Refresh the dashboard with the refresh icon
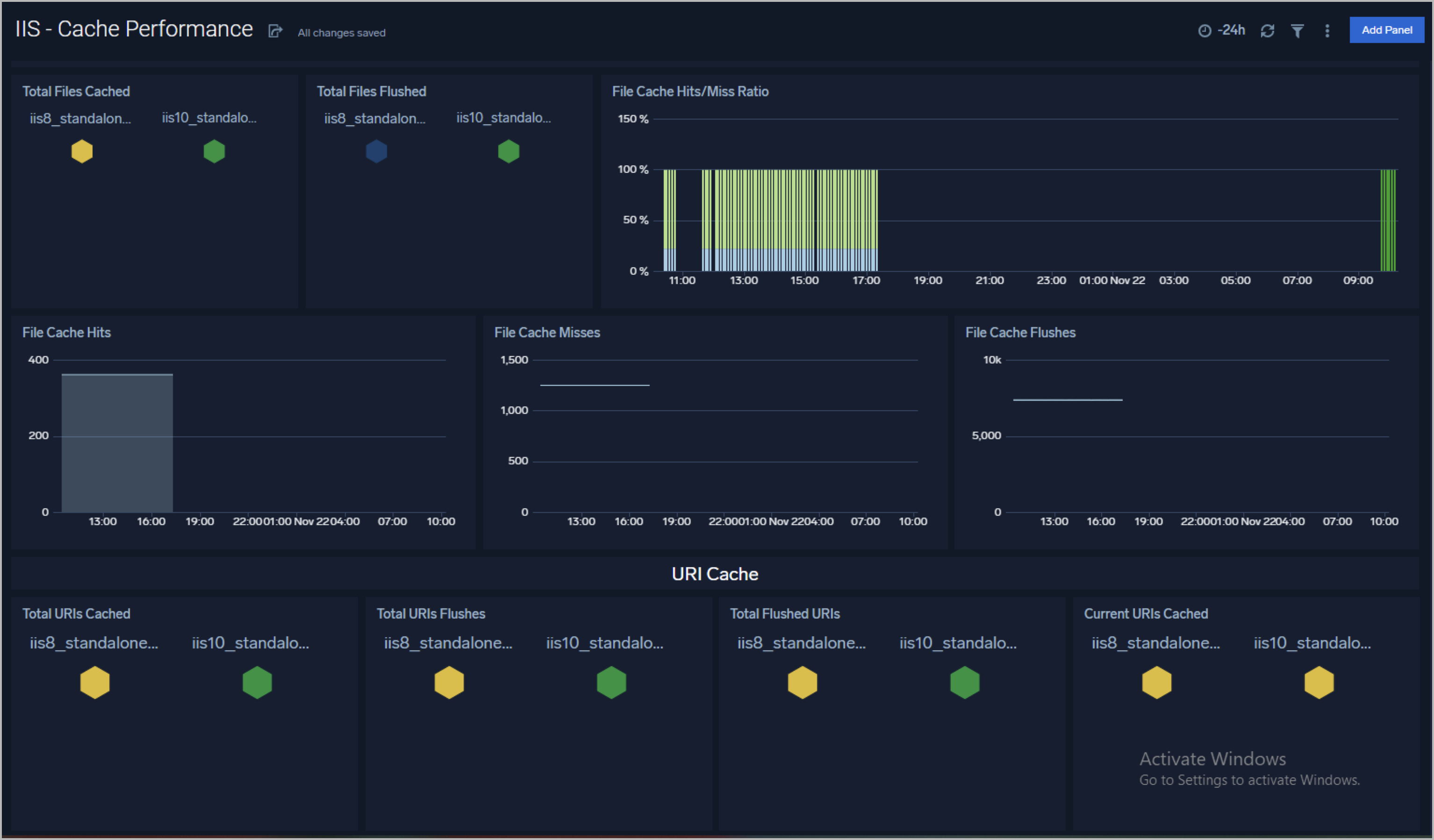Screen dimensions: 1434x840 coord(1267,30)
